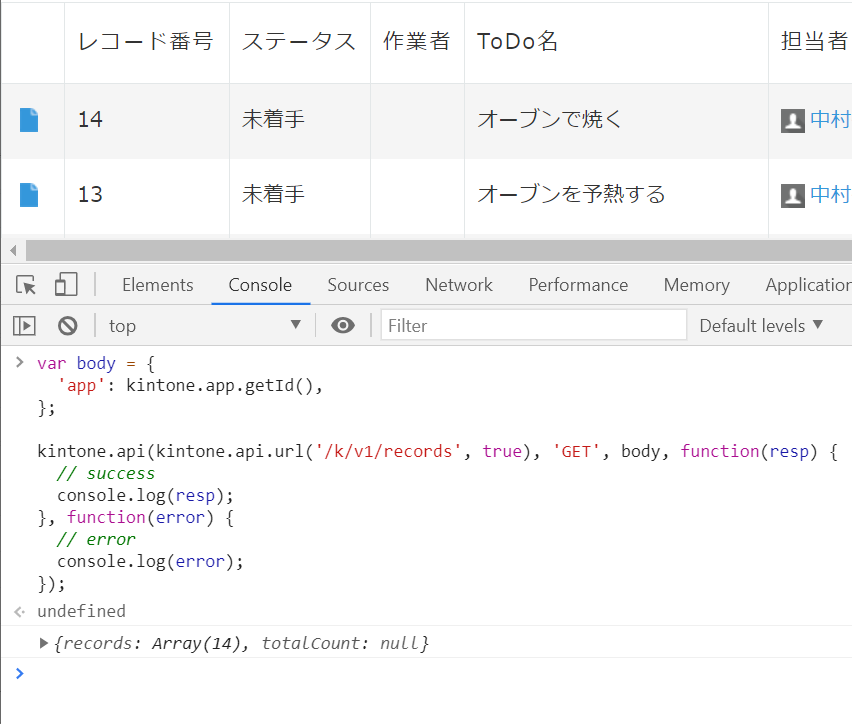Click the 作業者 column header
Screen dimensions: 852x724
click(417, 41)
